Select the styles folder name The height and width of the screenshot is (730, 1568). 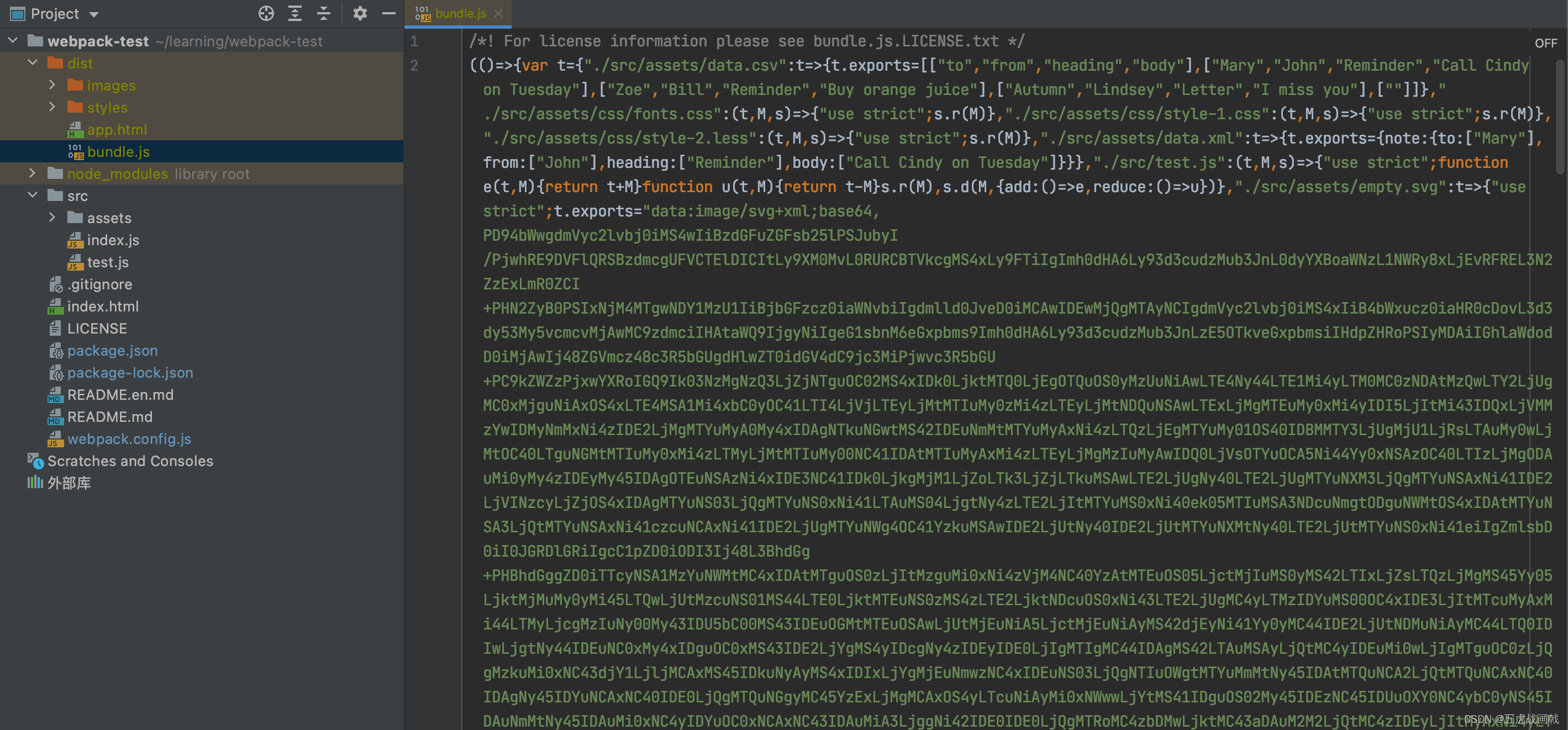(x=107, y=107)
